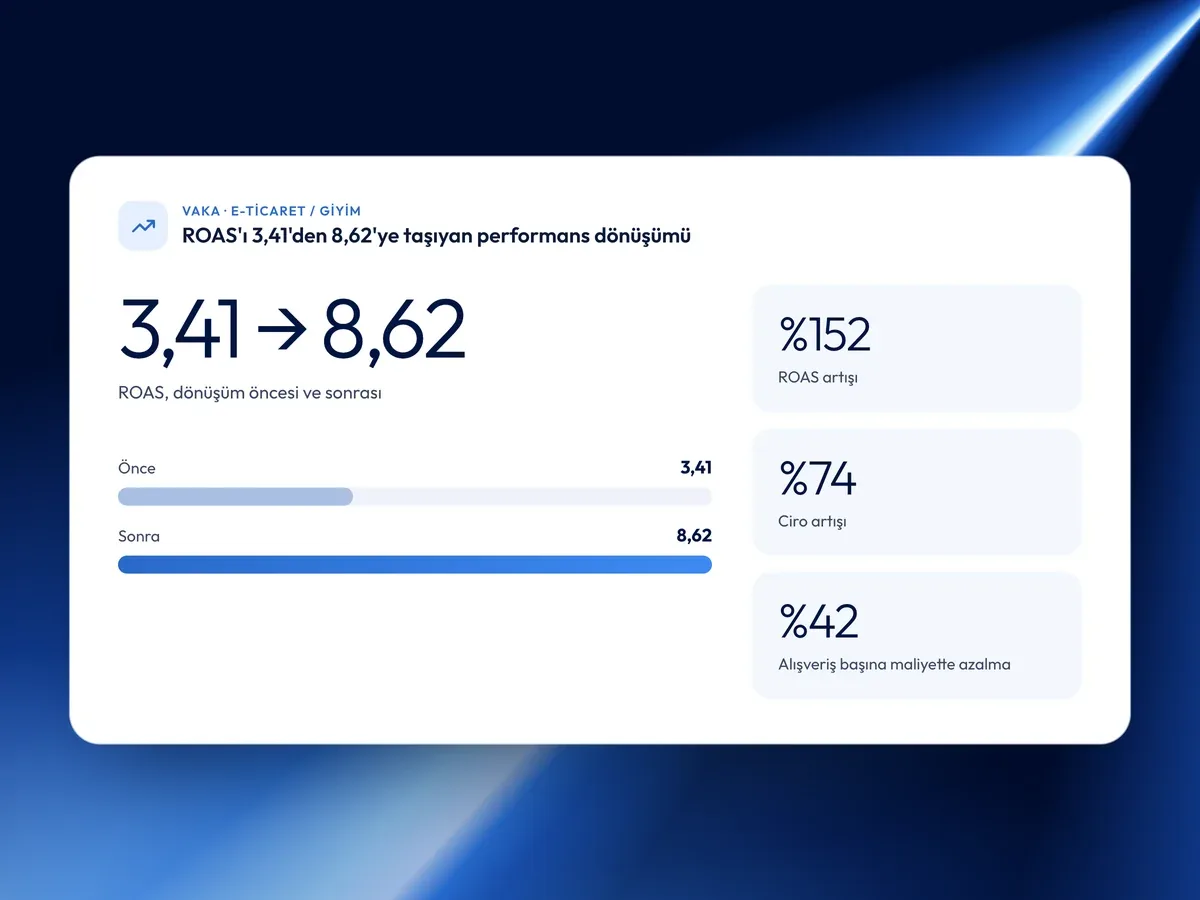Click the Önce progress bar

pos(415,497)
